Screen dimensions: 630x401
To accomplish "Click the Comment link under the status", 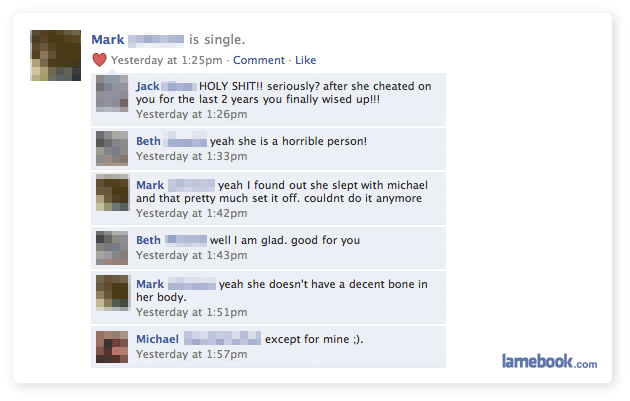I will 259,60.
